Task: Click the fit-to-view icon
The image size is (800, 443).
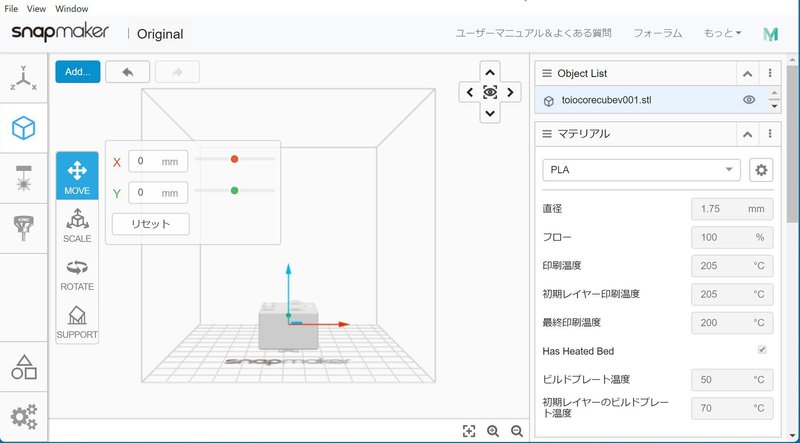Action: [x=469, y=431]
